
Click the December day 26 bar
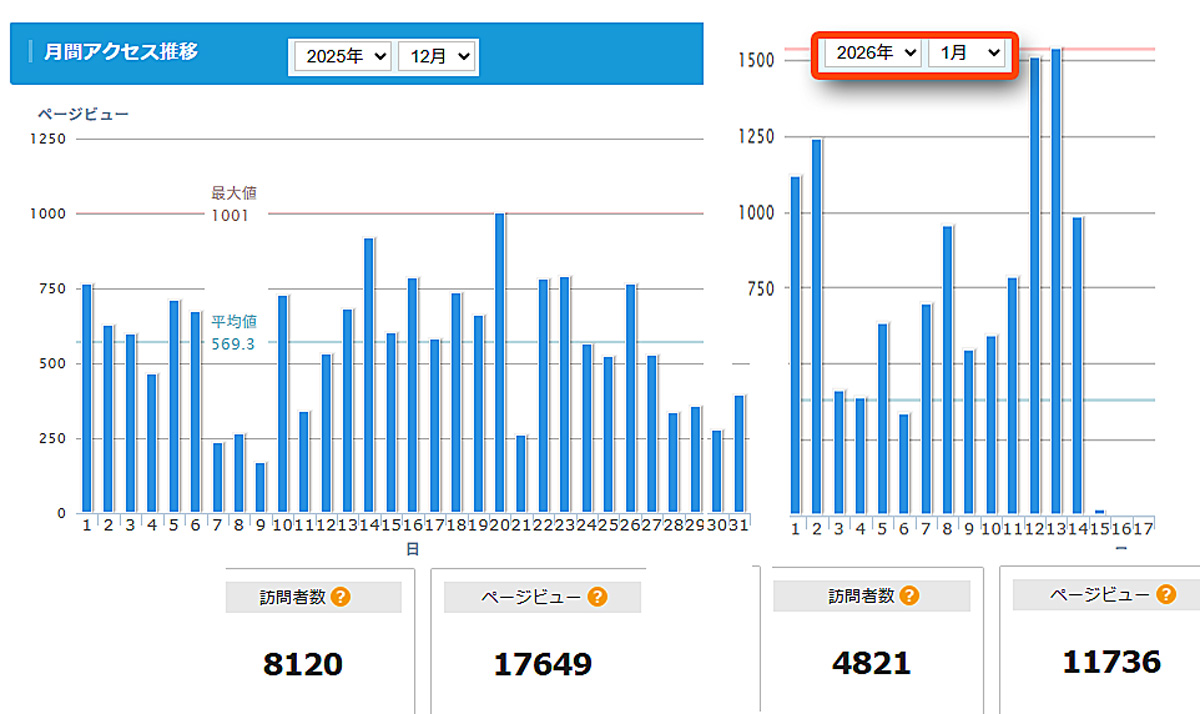pos(631,398)
